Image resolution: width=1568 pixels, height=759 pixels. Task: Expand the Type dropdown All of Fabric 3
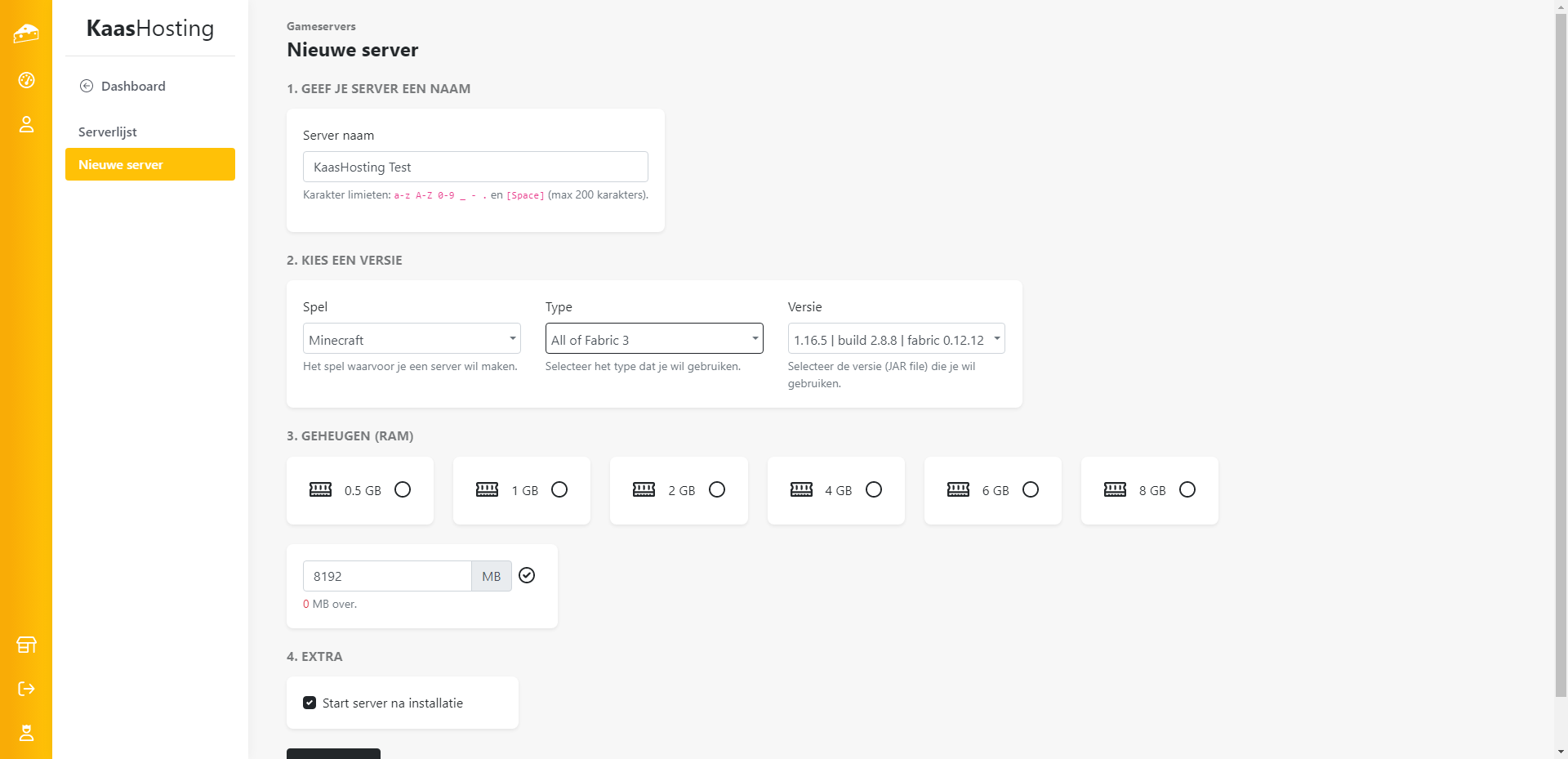coord(653,339)
